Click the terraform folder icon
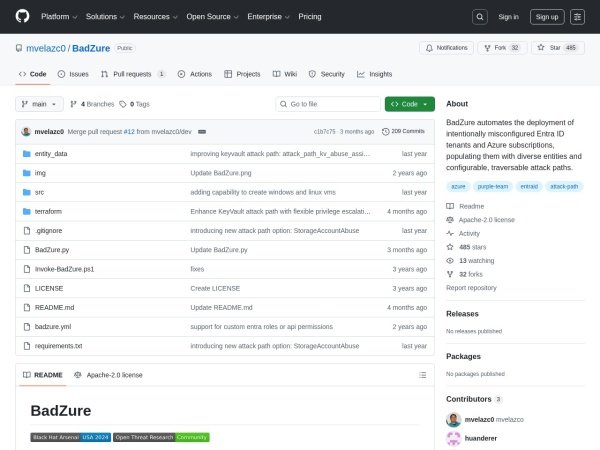The width and height of the screenshot is (600, 450). coord(26,211)
